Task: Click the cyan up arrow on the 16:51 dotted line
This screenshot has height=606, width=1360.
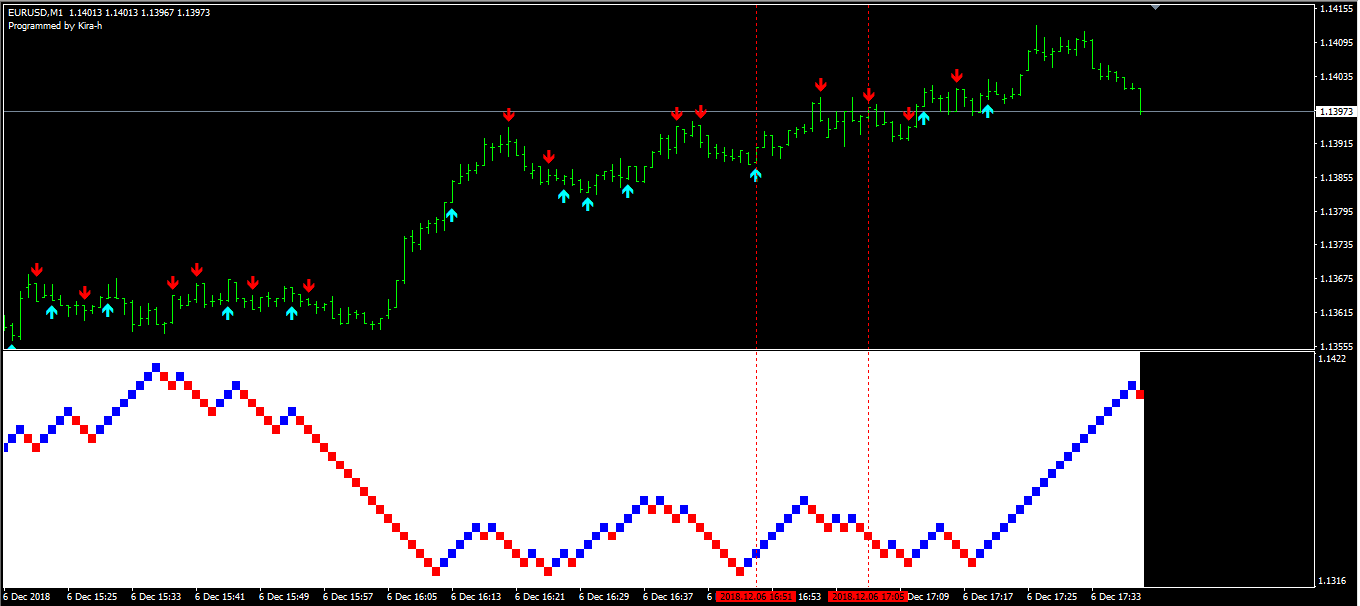Action: (x=756, y=175)
